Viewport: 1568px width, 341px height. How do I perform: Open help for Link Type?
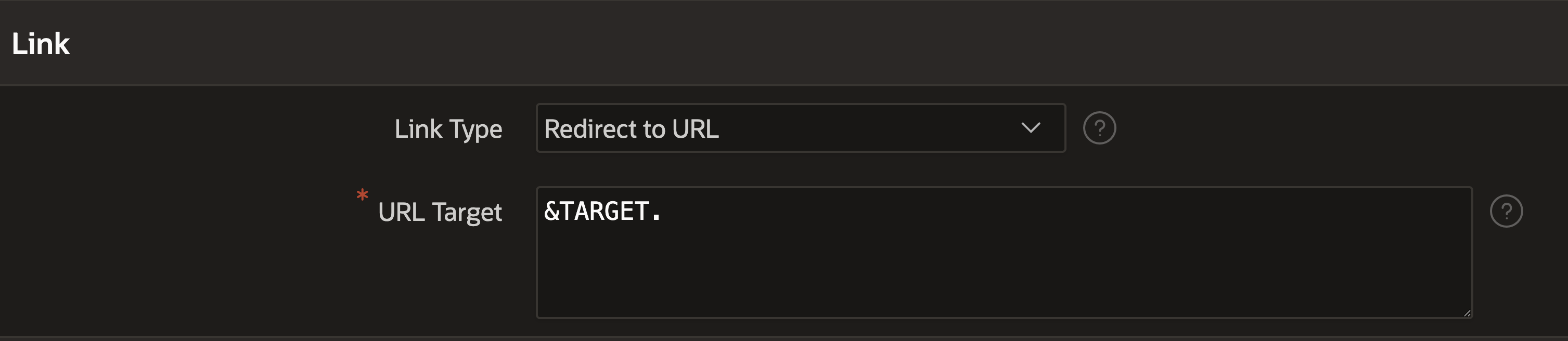point(1099,128)
